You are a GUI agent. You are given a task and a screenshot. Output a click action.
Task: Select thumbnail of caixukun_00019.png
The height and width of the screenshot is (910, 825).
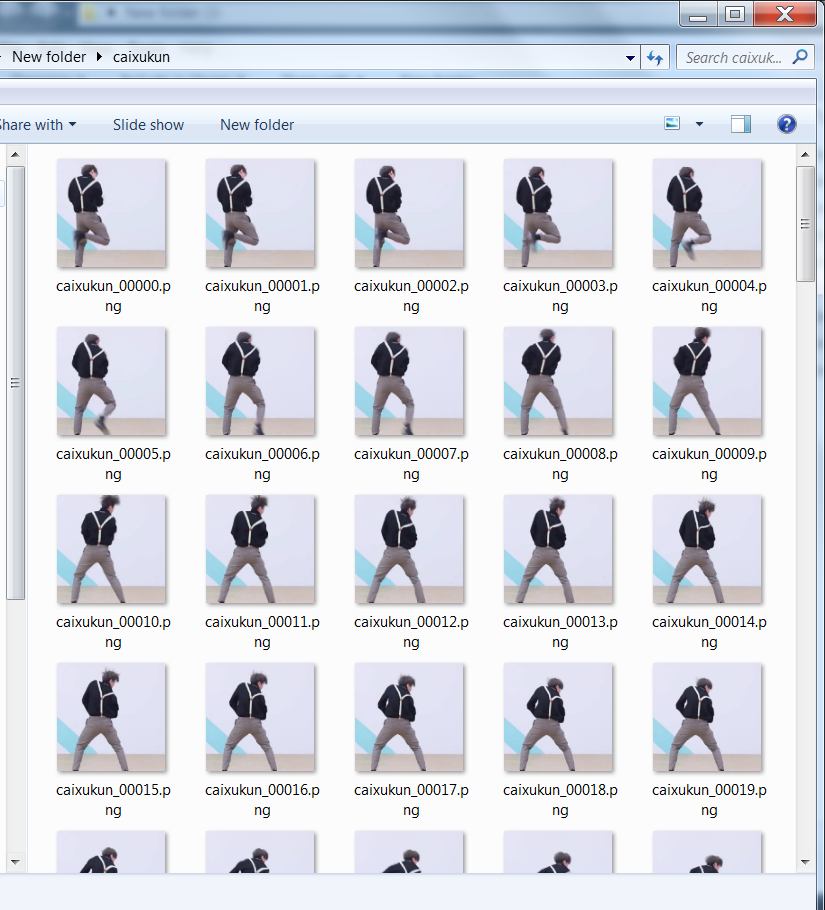[707, 717]
